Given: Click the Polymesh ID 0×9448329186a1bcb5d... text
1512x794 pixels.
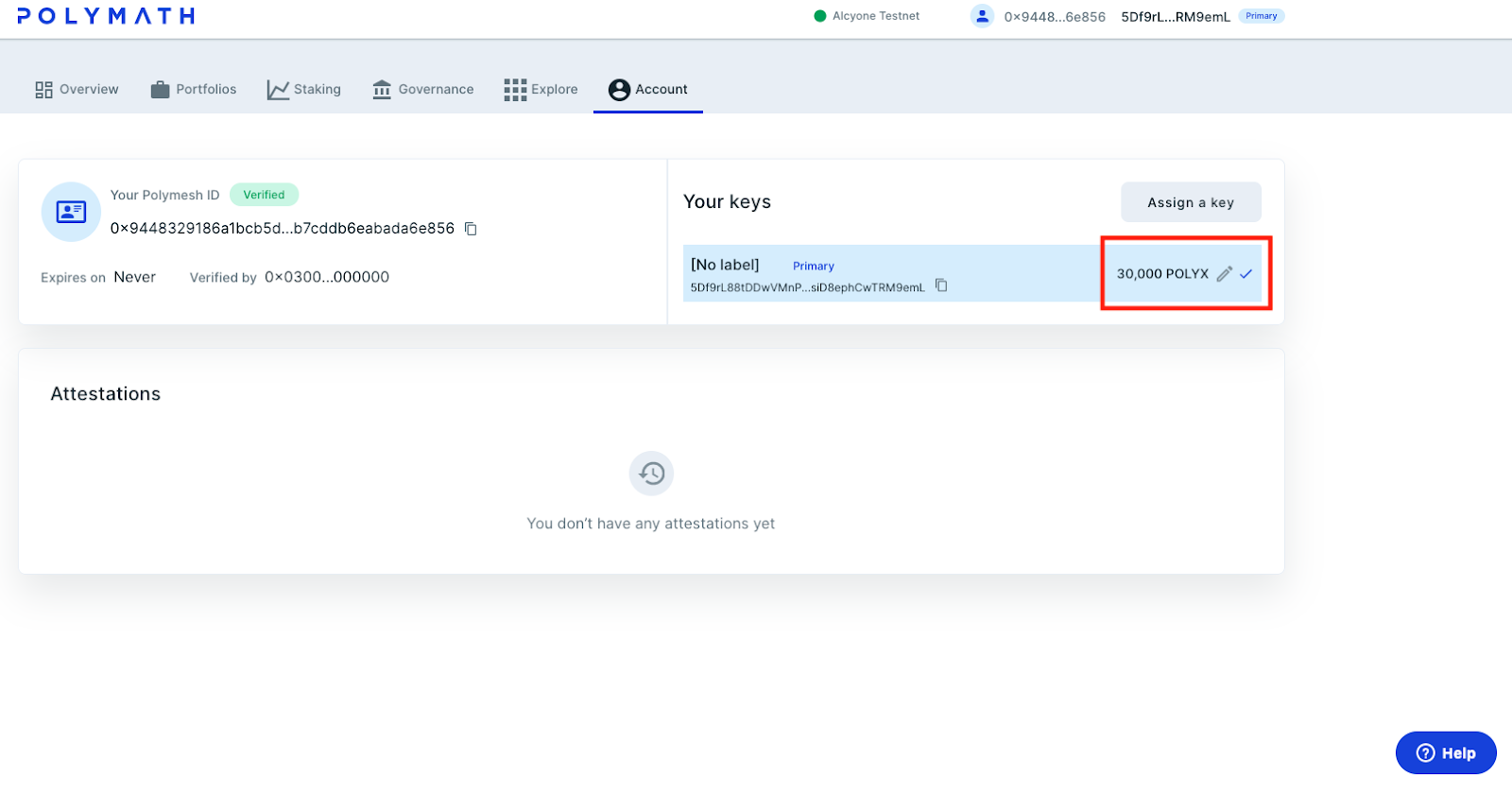Looking at the screenshot, I should click(x=283, y=229).
